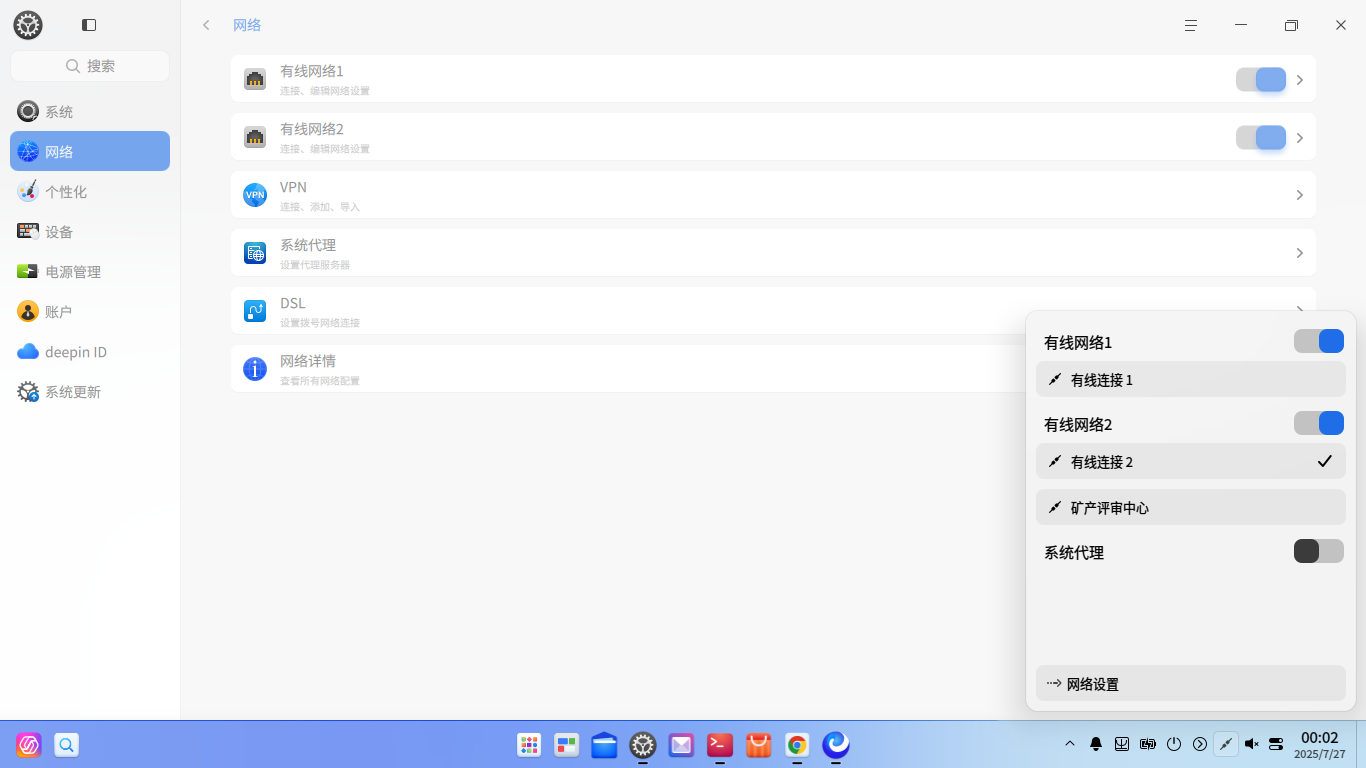
Task: Toggle 有线网络2 switch in the settings window
Action: (x=1261, y=138)
